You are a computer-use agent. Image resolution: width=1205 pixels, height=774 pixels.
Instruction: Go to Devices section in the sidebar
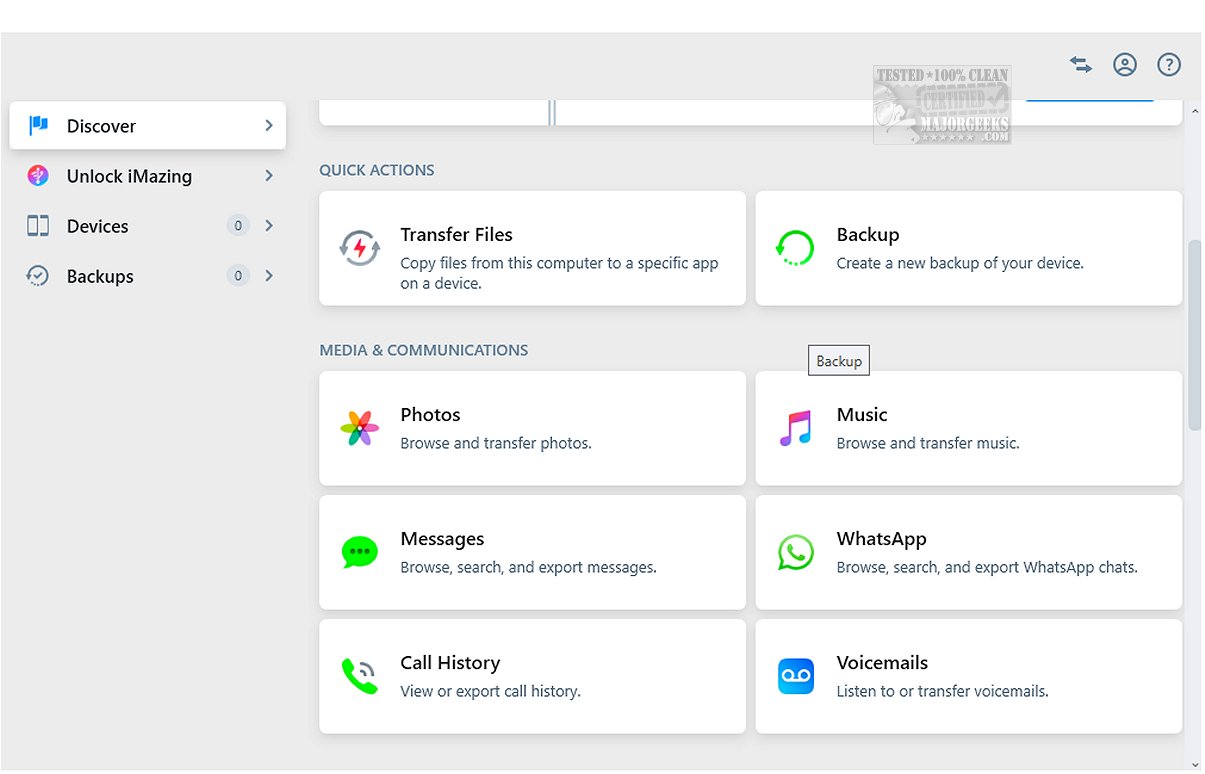(x=148, y=226)
